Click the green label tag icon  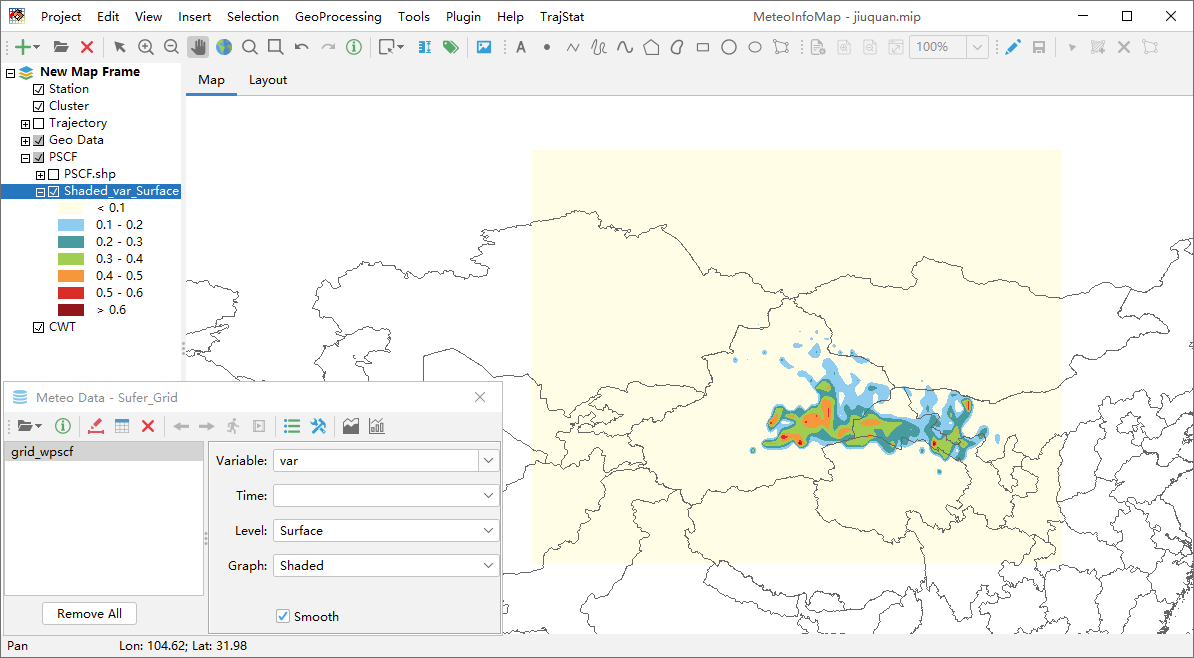click(451, 47)
